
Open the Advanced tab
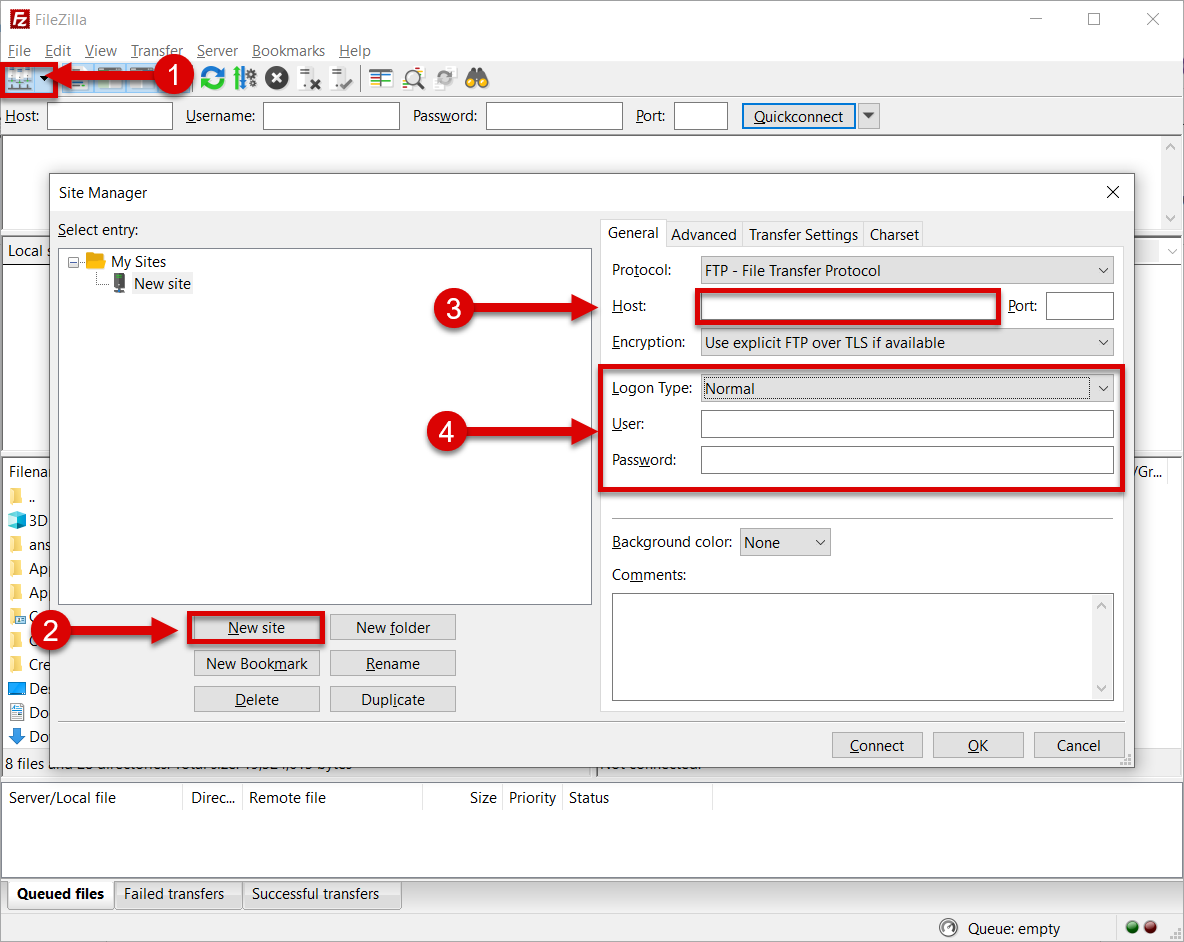[703, 235]
